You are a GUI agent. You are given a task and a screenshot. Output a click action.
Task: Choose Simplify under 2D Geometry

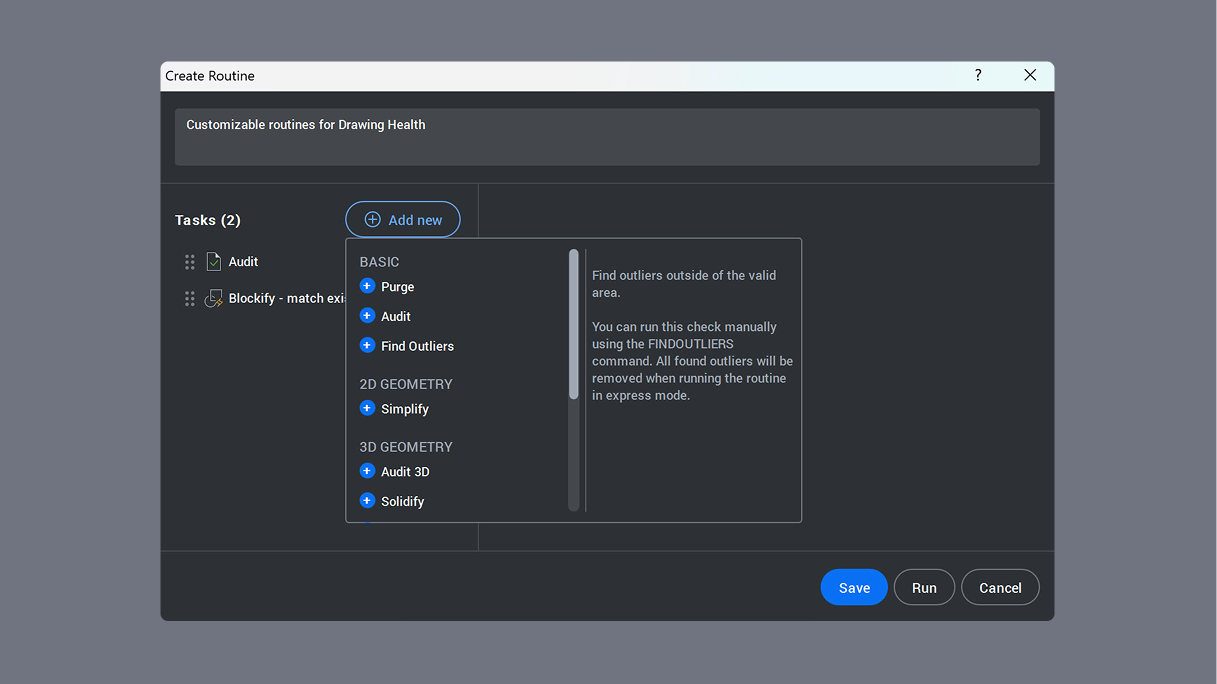click(405, 409)
